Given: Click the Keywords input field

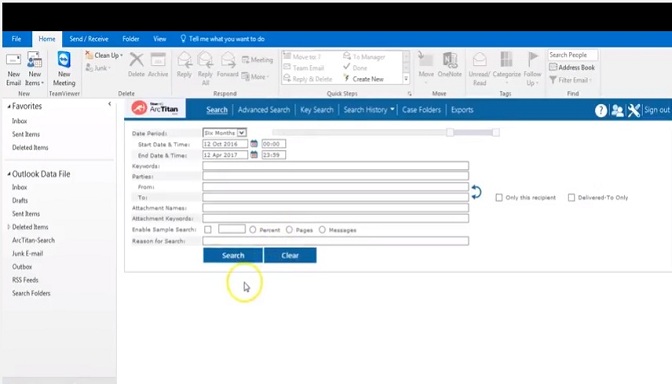Looking at the screenshot, I should coord(336,165).
